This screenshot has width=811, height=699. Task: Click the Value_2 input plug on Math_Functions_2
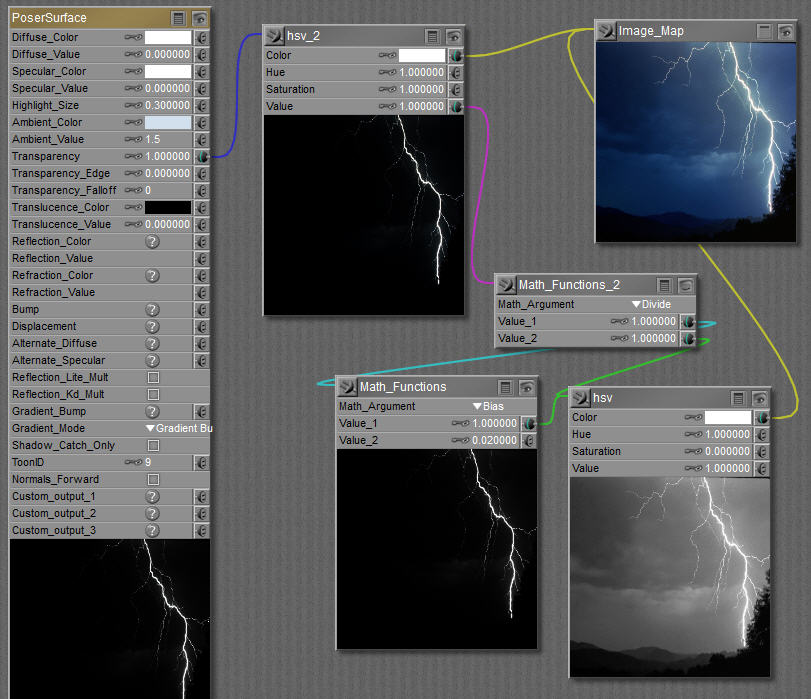click(x=688, y=339)
